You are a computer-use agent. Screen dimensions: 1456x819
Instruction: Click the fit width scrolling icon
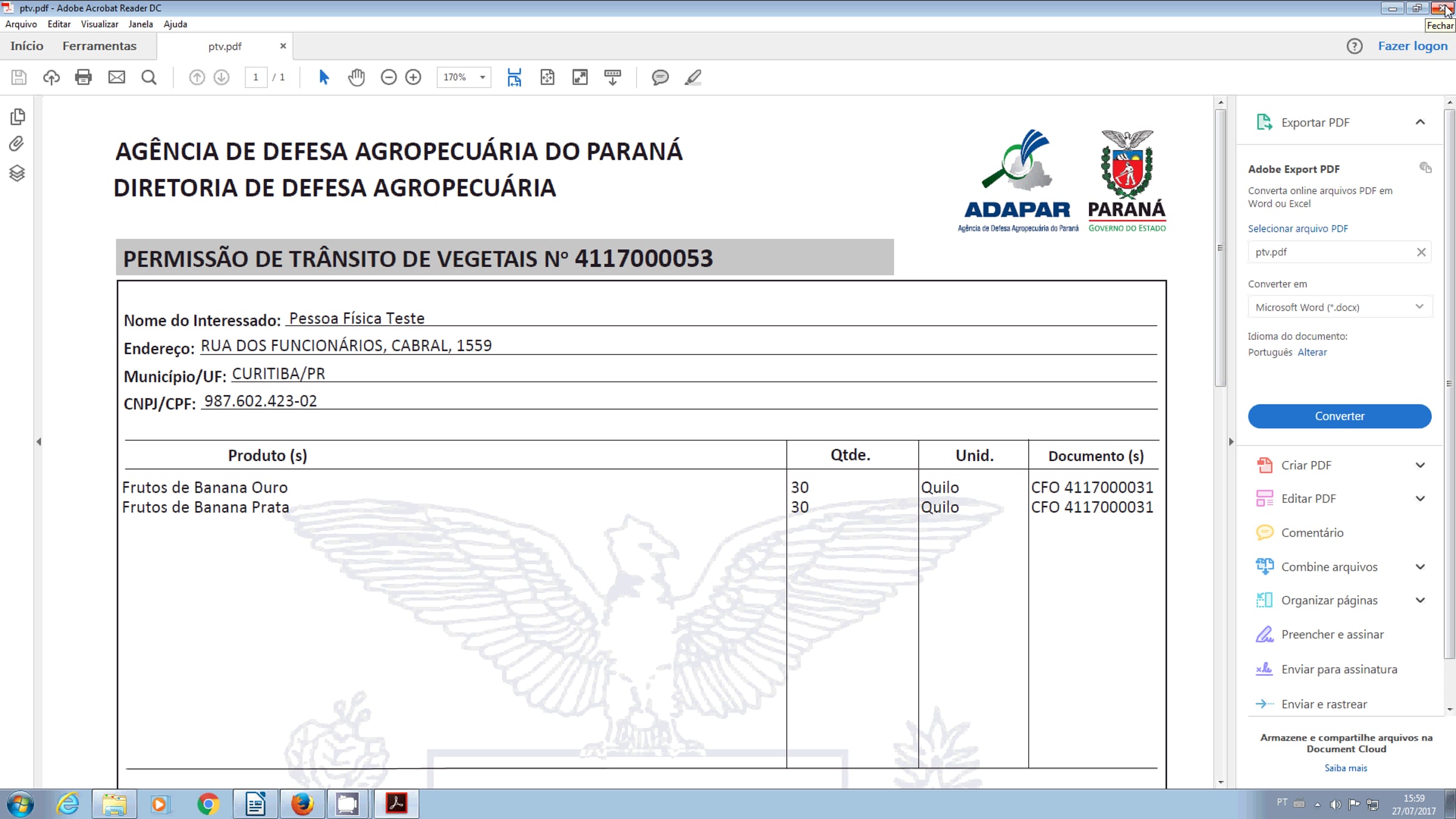(x=514, y=77)
